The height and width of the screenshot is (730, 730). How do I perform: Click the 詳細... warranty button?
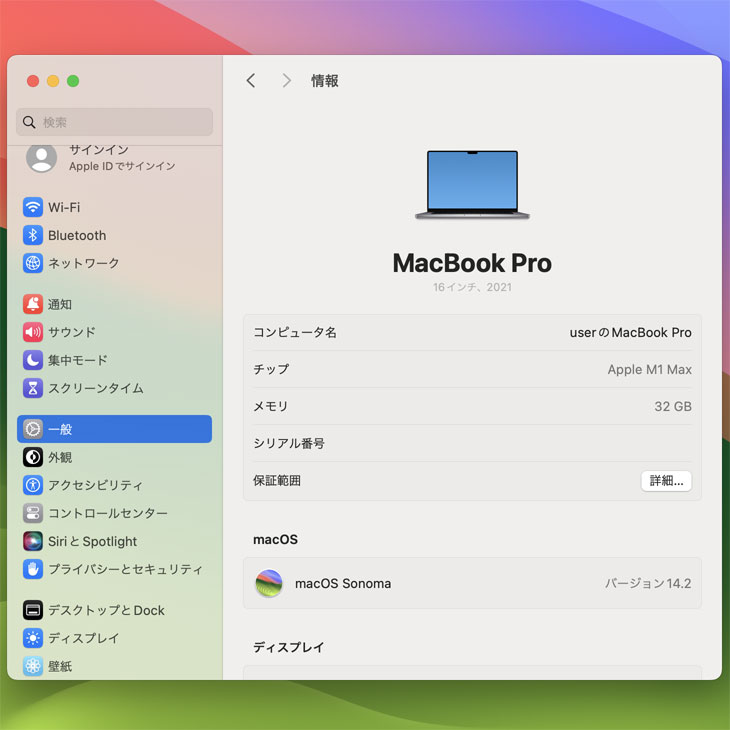666,481
